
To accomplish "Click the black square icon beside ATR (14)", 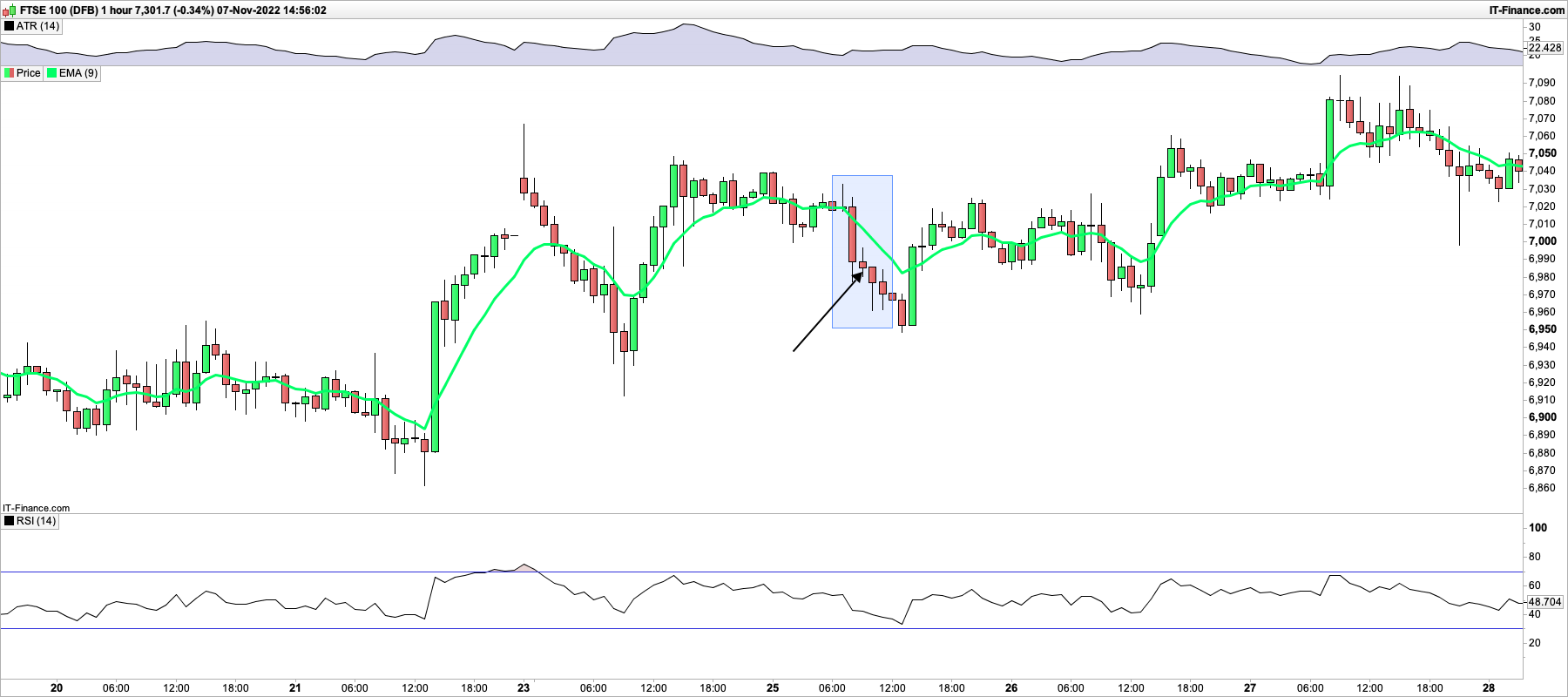I will pos(10,26).
